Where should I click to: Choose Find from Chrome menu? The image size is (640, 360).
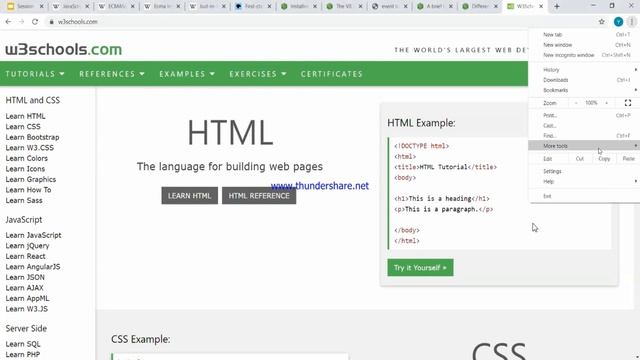[584, 136]
